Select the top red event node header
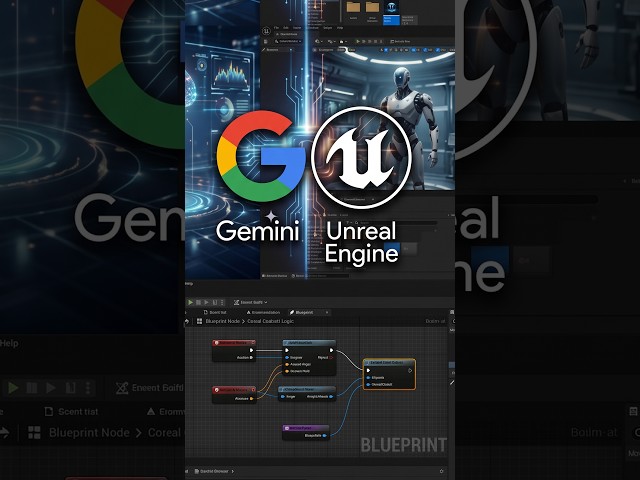The height and width of the screenshot is (480, 640). [234, 343]
